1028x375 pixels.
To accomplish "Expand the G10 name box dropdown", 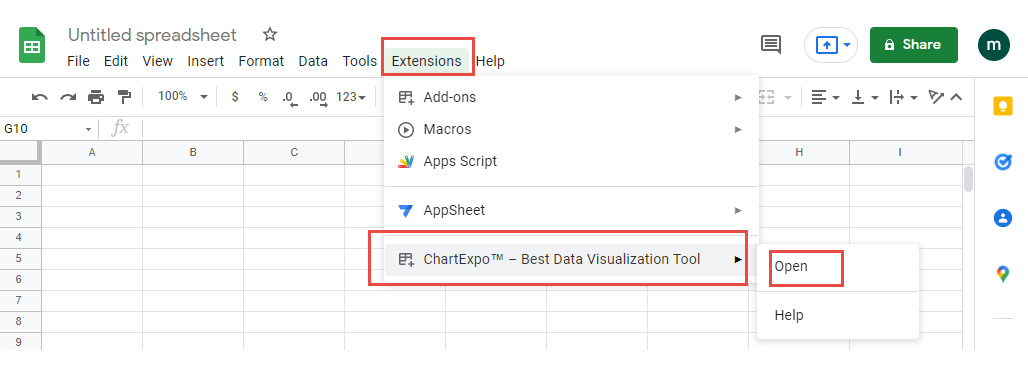I will click(89, 129).
